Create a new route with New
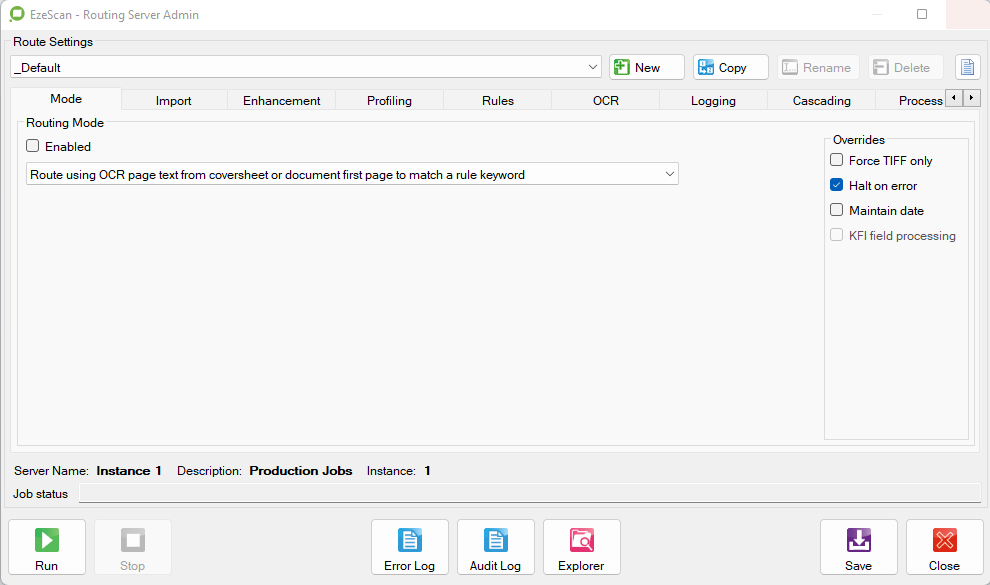 647,68
